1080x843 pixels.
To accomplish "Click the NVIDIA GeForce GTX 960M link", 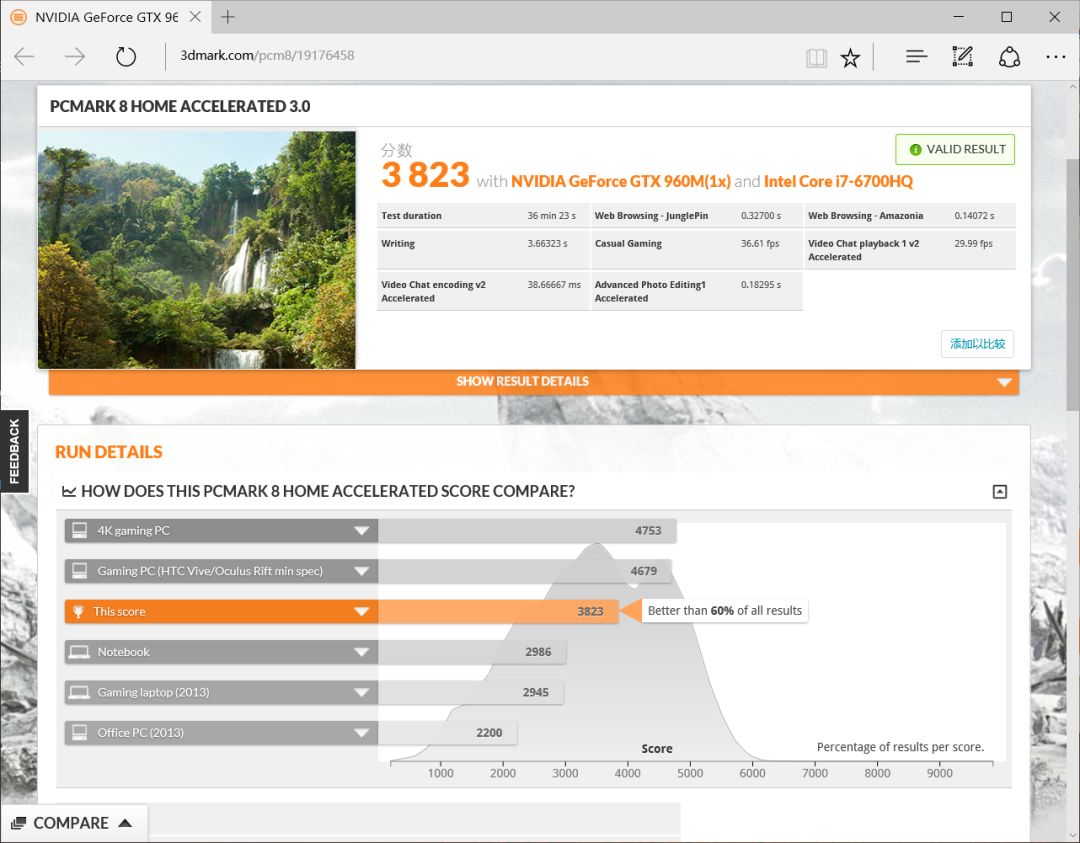I will (620, 181).
